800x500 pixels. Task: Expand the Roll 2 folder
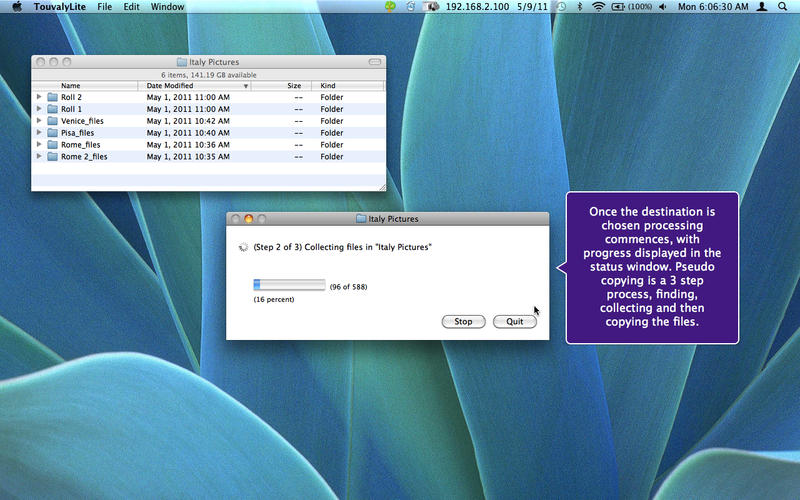39,96
